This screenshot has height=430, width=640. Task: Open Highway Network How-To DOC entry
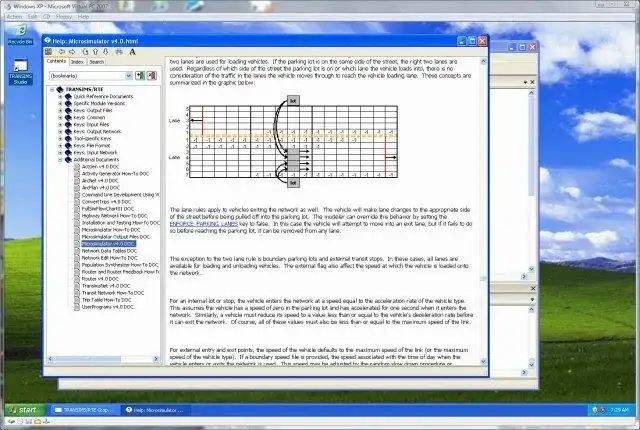pos(114,215)
